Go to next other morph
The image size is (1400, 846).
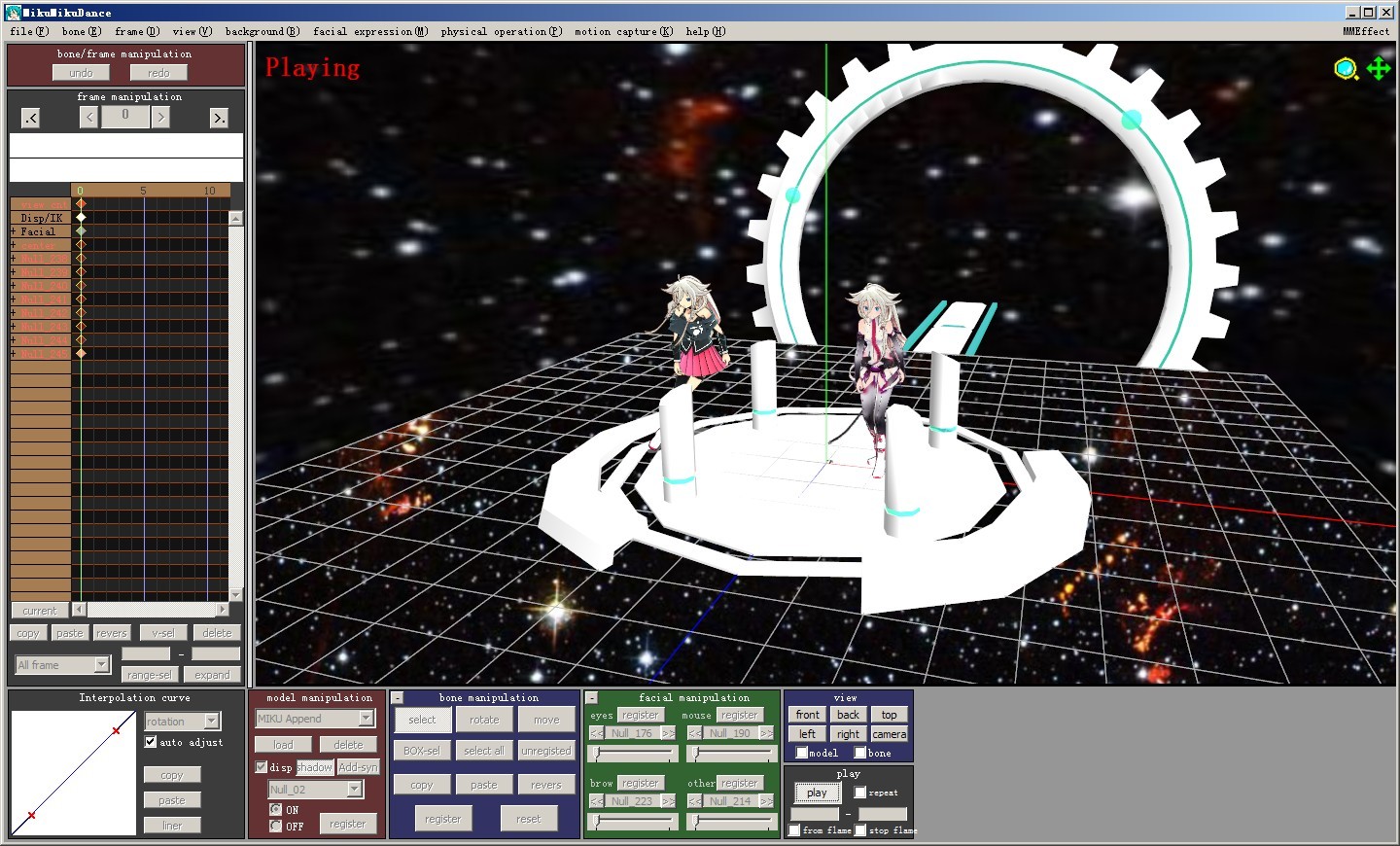[766, 801]
